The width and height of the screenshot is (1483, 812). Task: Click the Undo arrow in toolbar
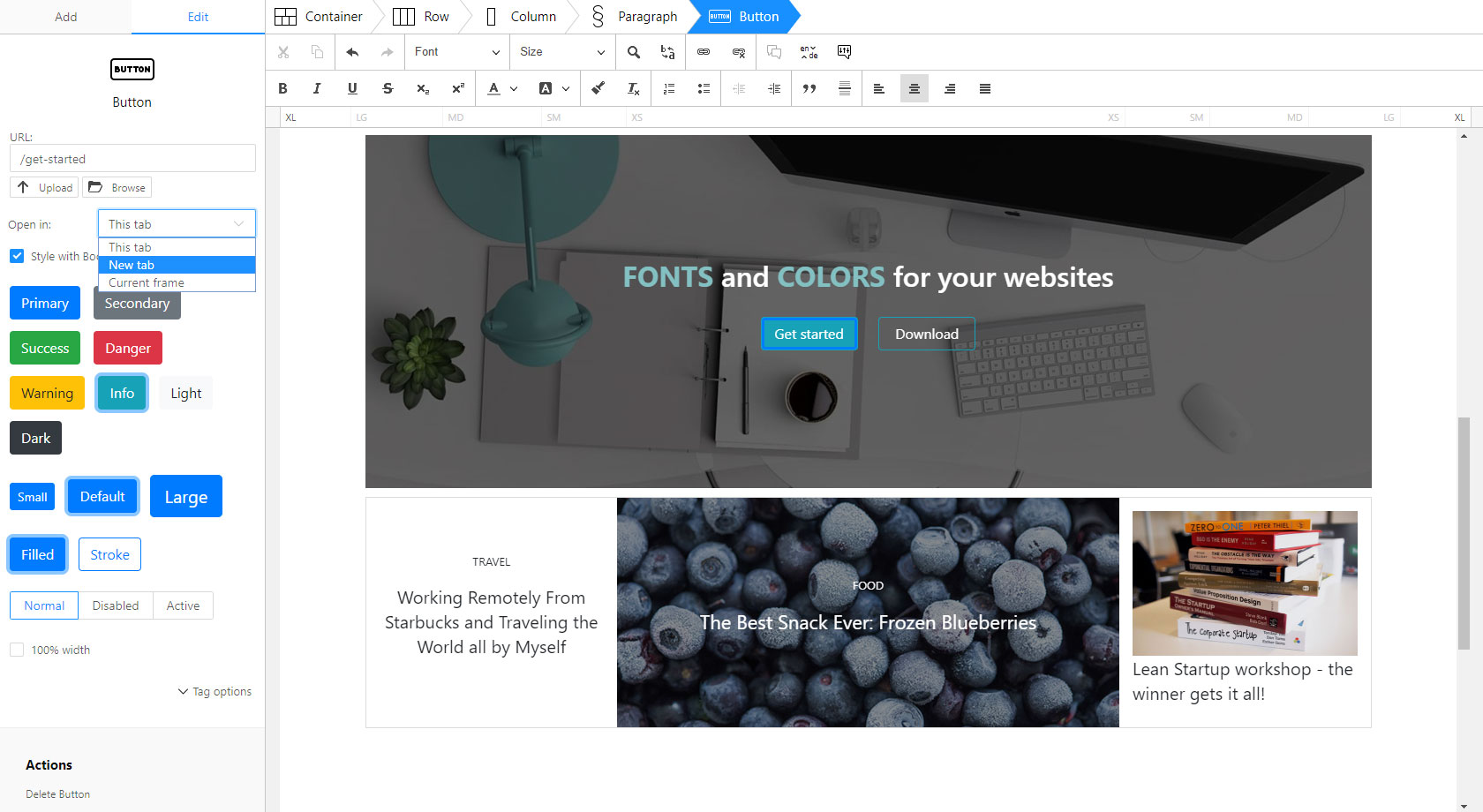[352, 52]
